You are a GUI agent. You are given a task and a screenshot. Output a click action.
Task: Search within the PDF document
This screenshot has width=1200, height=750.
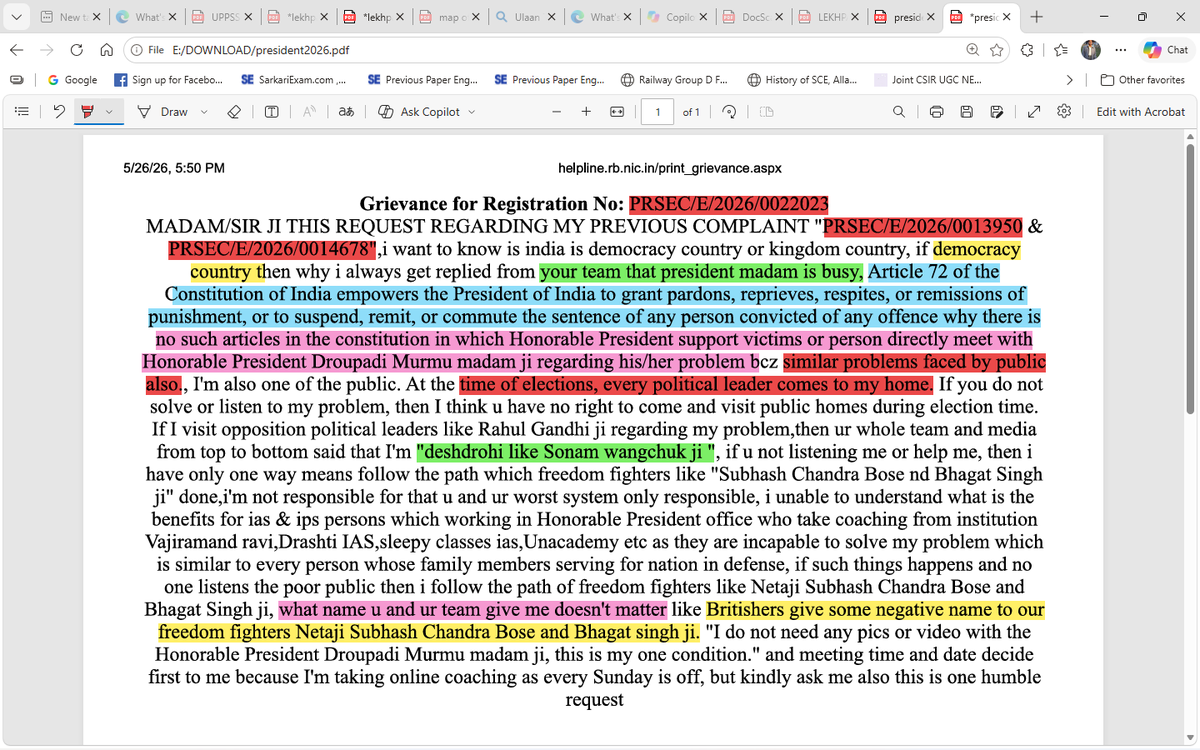pyautogui.click(x=899, y=112)
